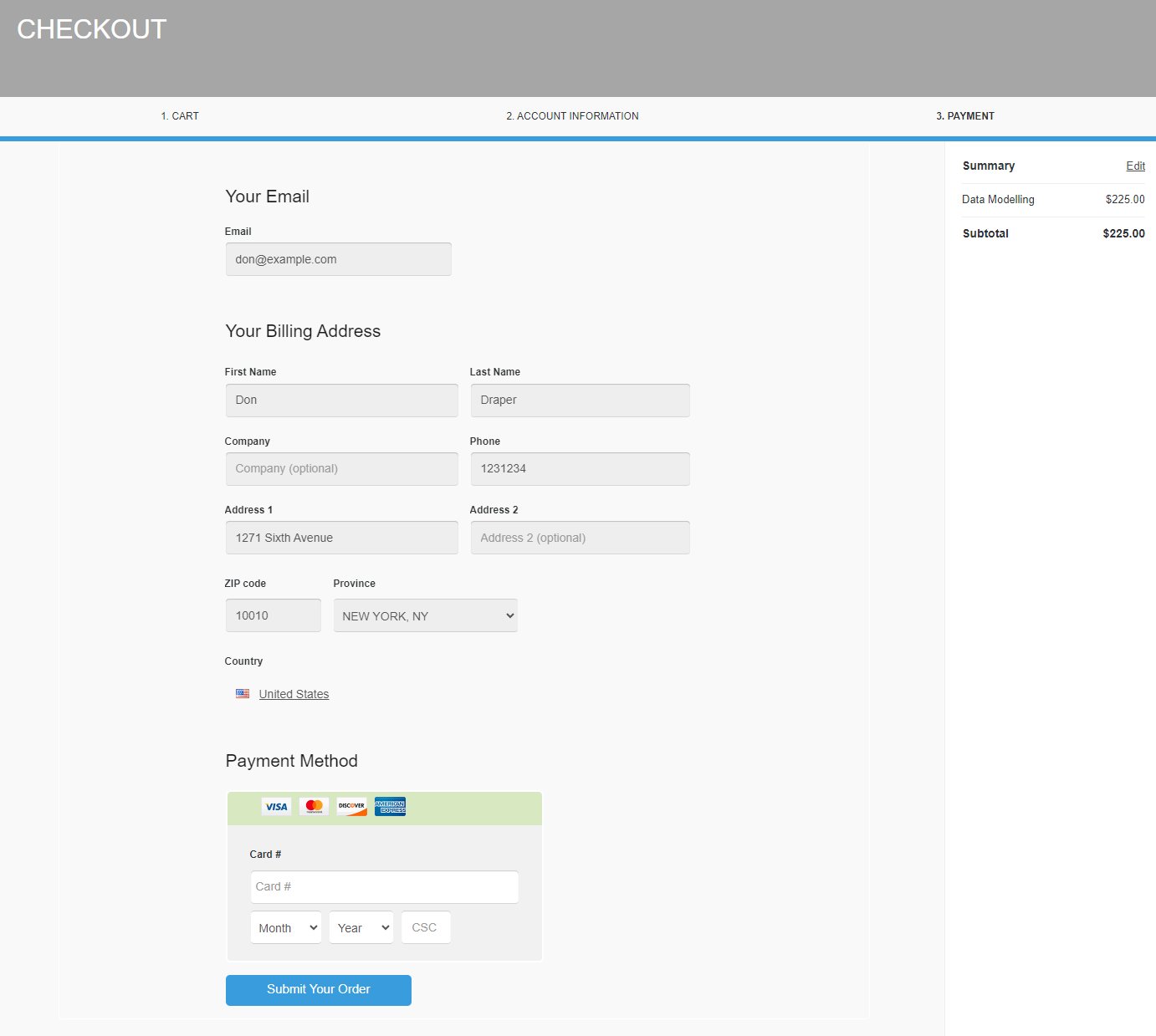Open the Province dropdown
The image size is (1156, 1036).
tap(426, 615)
